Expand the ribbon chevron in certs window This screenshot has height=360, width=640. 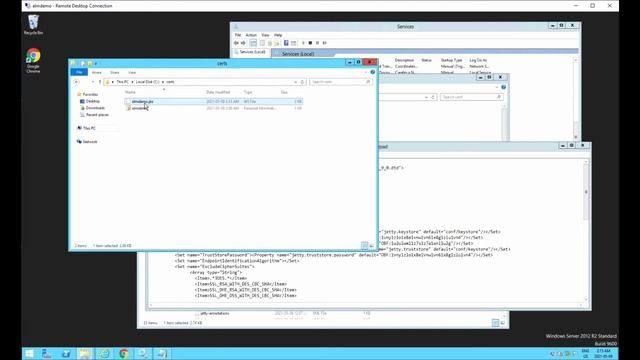click(x=366, y=72)
